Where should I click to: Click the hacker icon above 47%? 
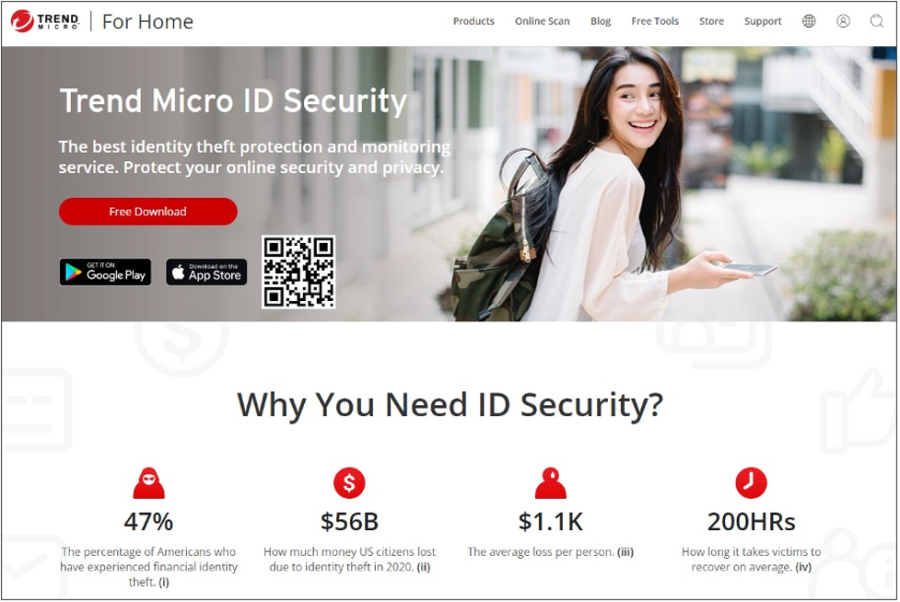coord(149,483)
